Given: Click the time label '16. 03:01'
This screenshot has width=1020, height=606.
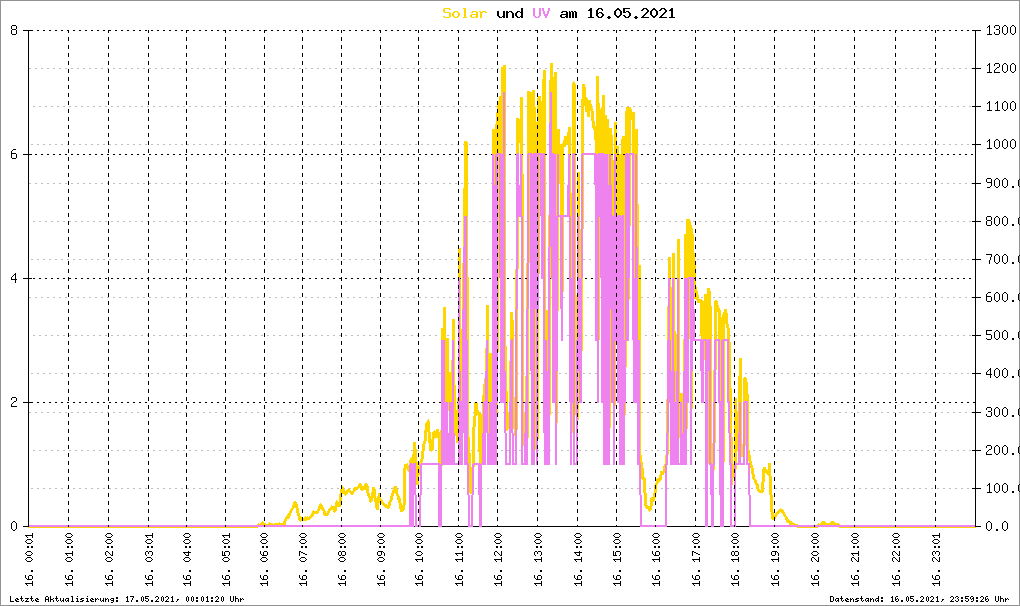Looking at the screenshot, I should pyautogui.click(x=149, y=560).
